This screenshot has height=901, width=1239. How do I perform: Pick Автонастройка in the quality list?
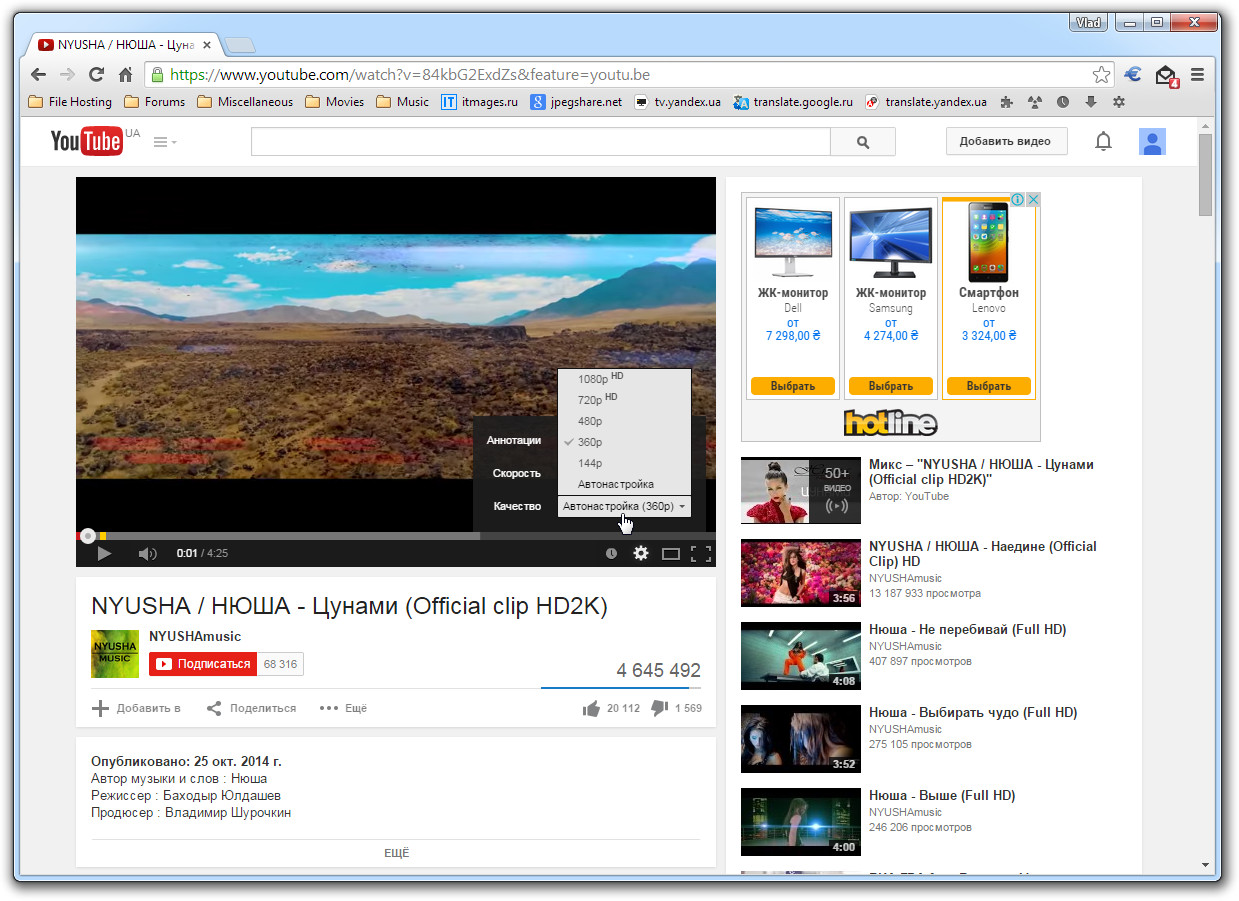625,484
